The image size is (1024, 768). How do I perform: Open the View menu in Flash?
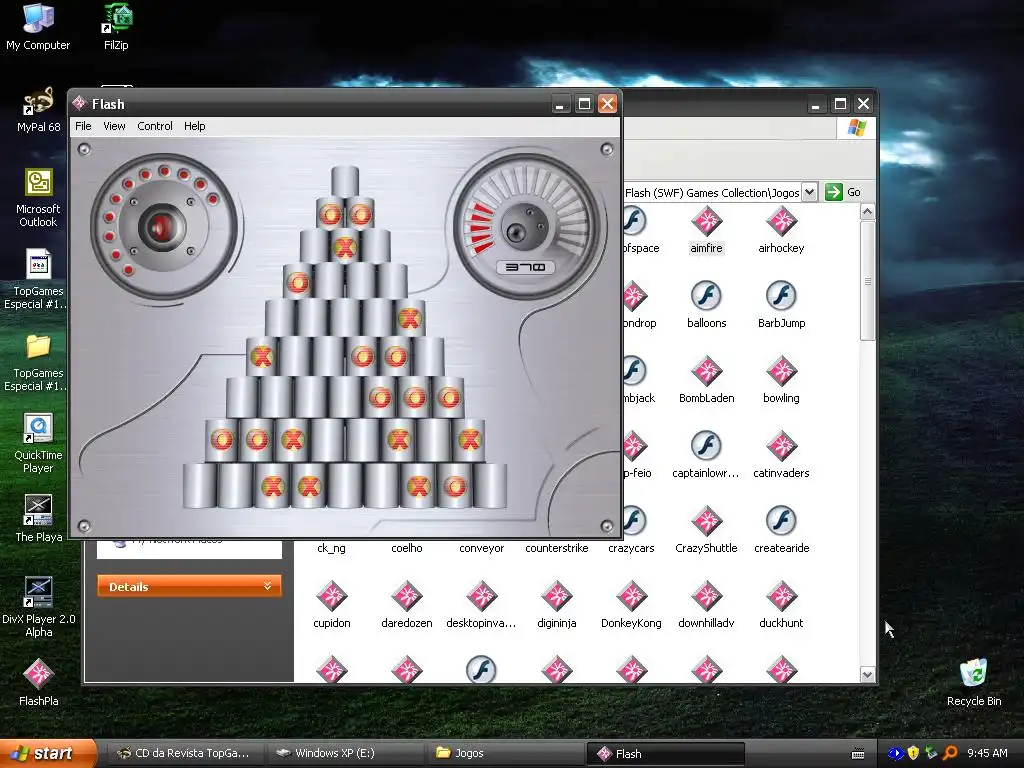click(x=114, y=126)
